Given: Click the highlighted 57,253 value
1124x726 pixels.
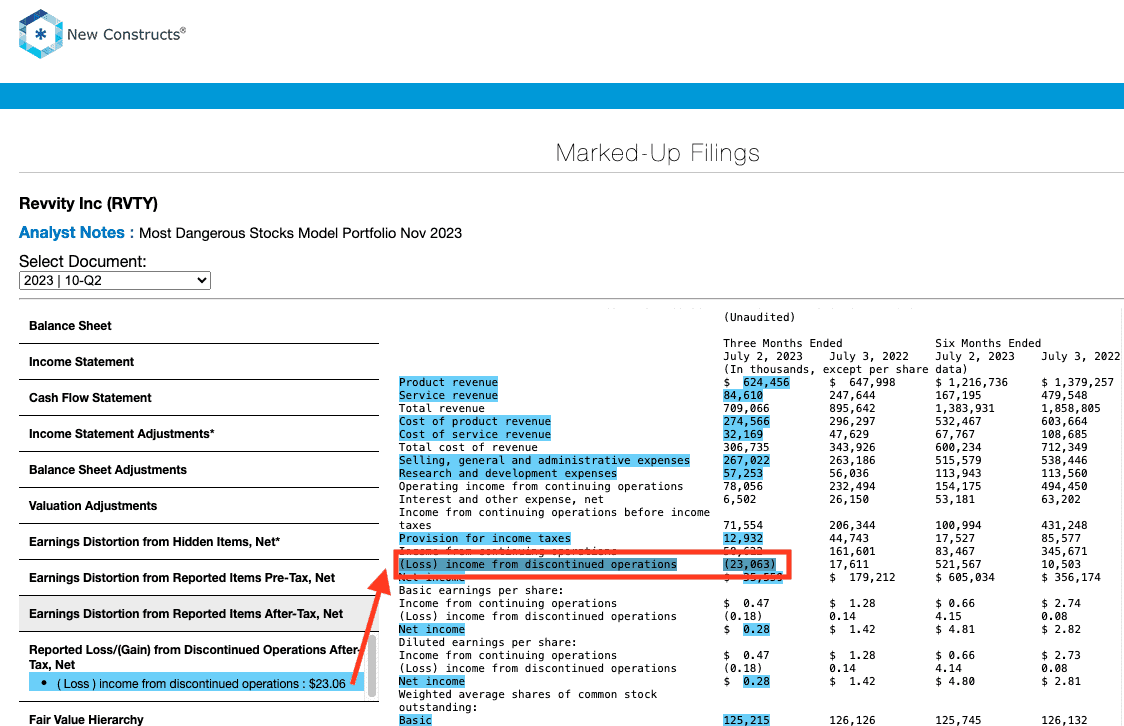Looking at the screenshot, I should coord(743,474).
